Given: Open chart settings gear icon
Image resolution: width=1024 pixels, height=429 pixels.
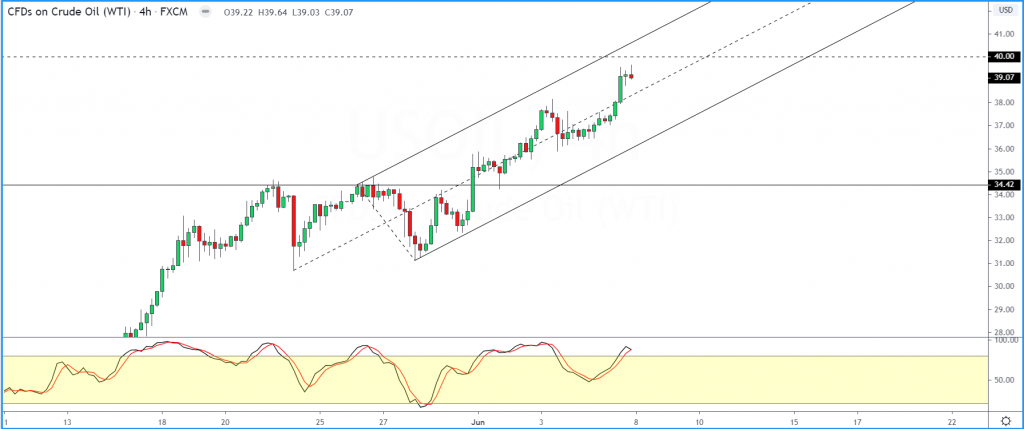Looking at the screenshot, I should [1006, 420].
